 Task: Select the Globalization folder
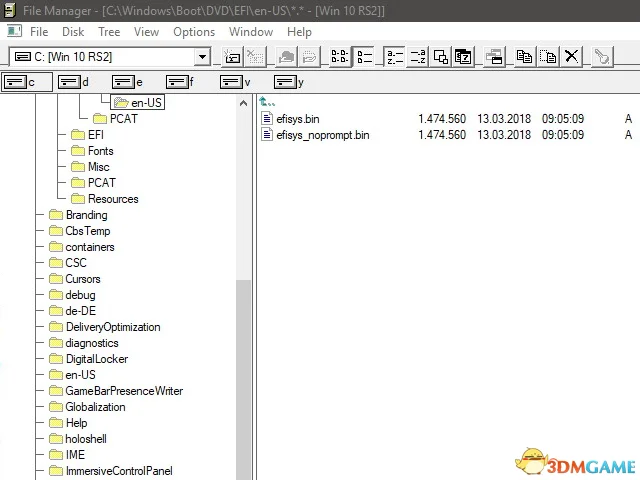pos(95,407)
